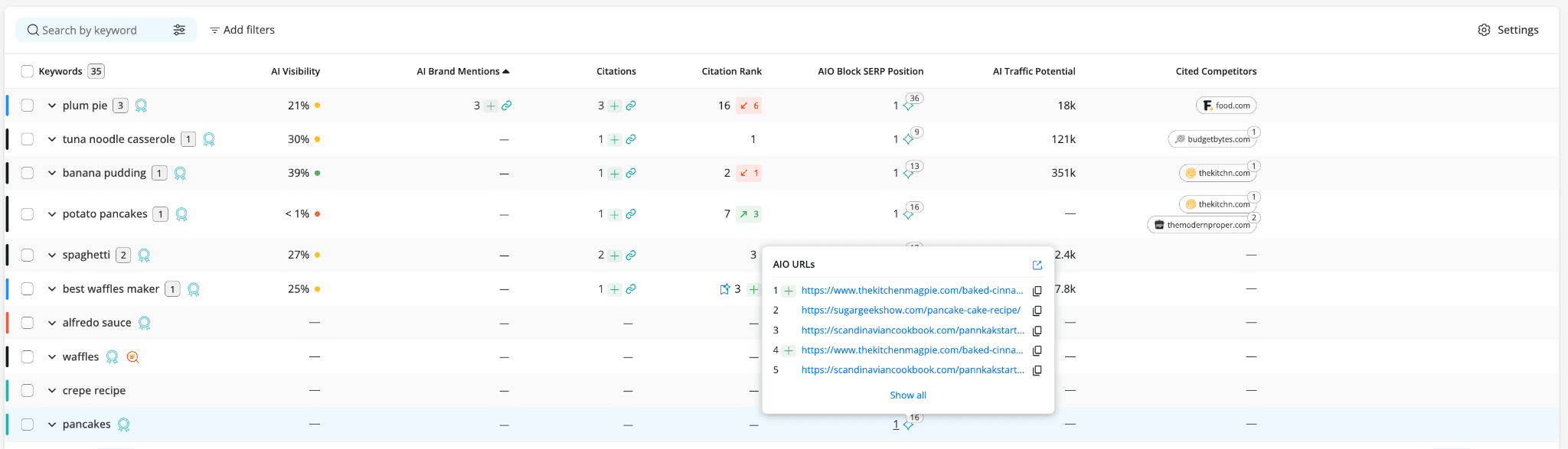Image resolution: width=1568 pixels, height=449 pixels.
Task: Click AIO block sparkle icon for plum pie
Action: 908,106
